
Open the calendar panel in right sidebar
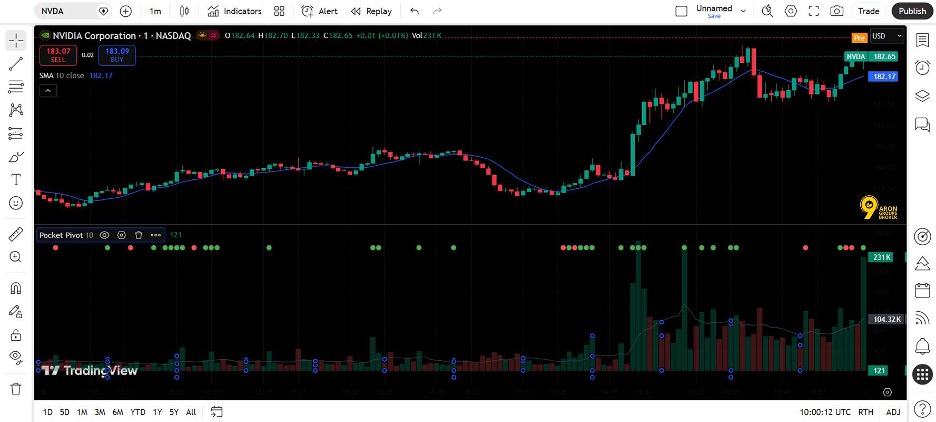click(922, 290)
